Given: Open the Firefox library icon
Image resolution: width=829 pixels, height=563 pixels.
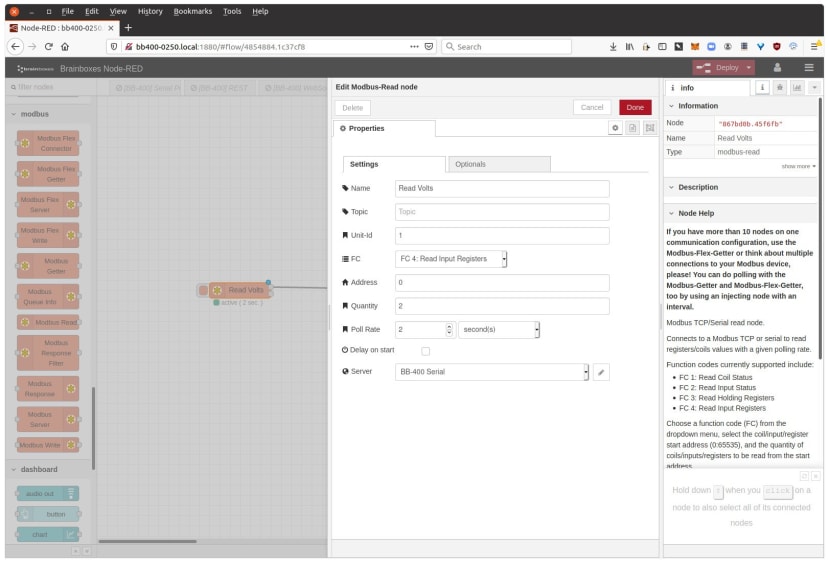Looking at the screenshot, I should pyautogui.click(x=629, y=47).
